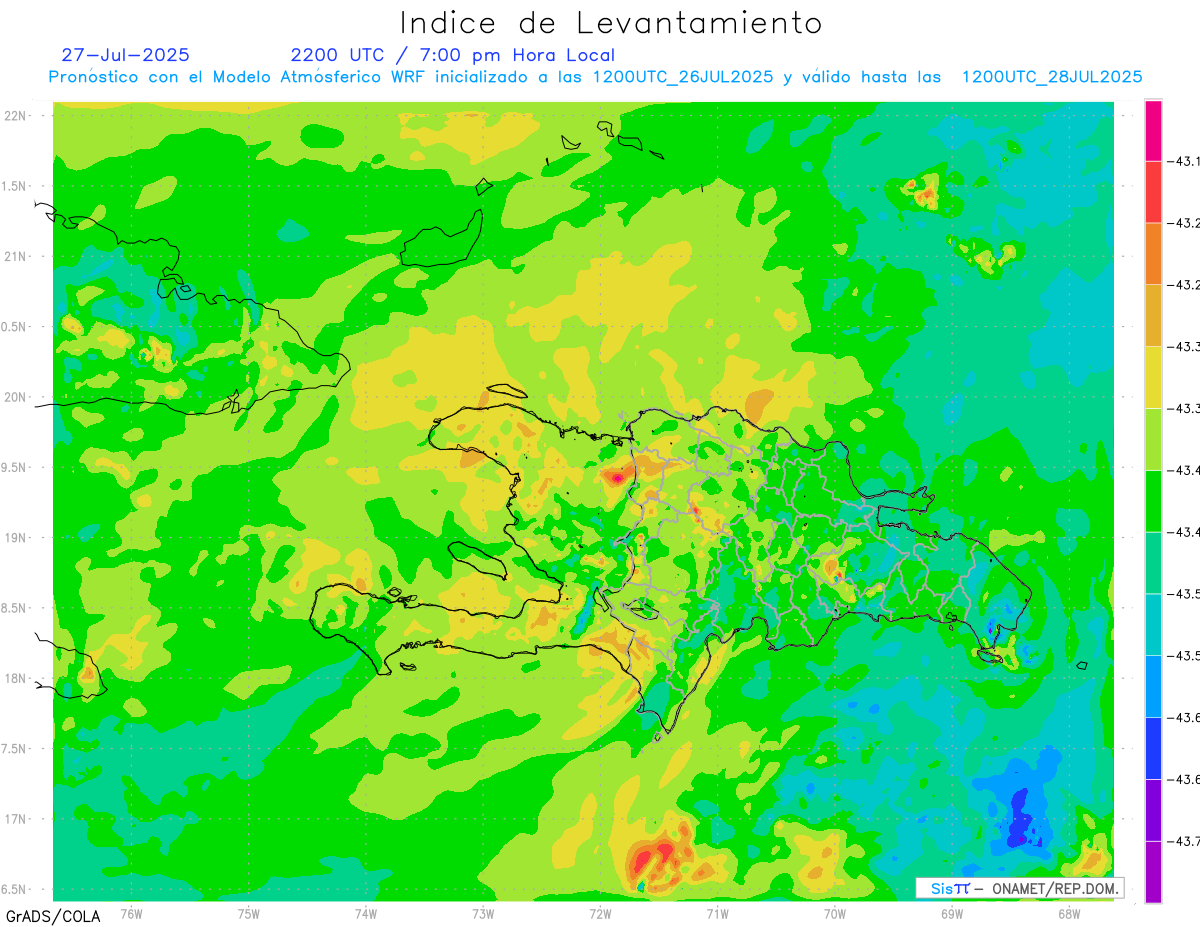Viewport: 1200px width, 927px height.
Task: Select the bottom violet swatch in color bar
Action: pyautogui.click(x=1153, y=872)
